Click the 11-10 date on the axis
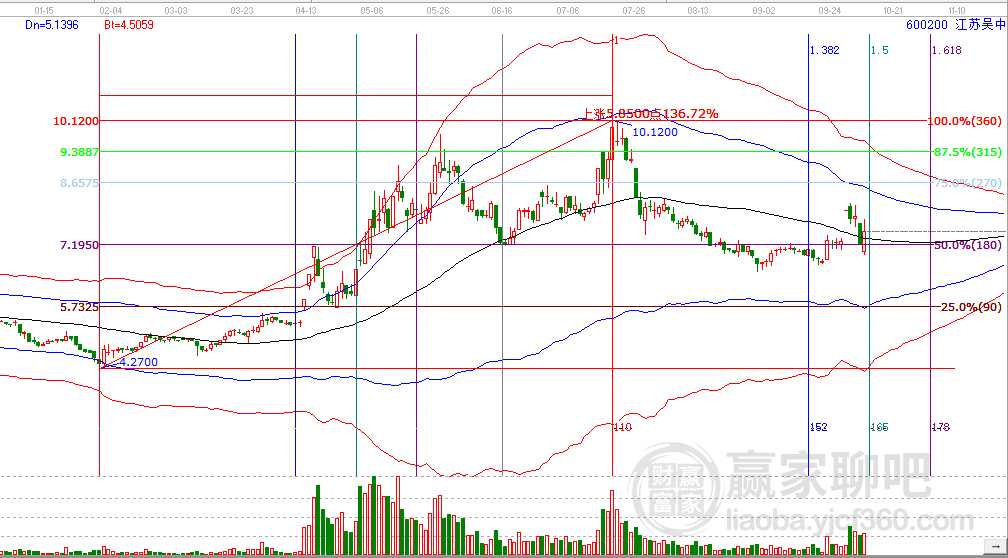1008x558 pixels. (957, 10)
